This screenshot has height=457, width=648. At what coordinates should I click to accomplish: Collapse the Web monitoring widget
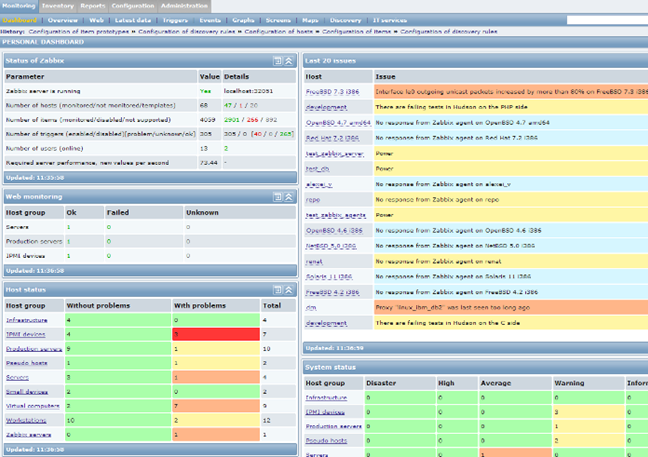[289, 197]
